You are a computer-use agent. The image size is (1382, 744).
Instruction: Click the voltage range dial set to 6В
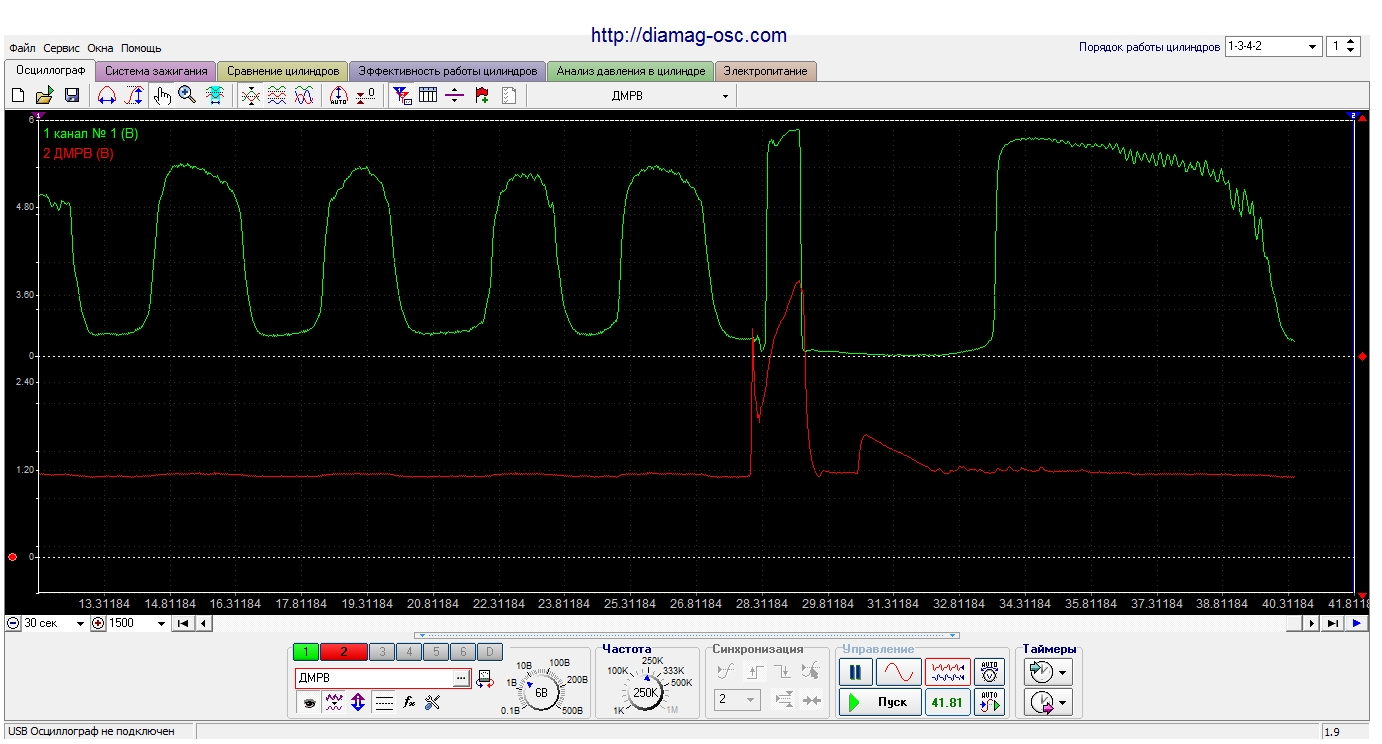541,692
